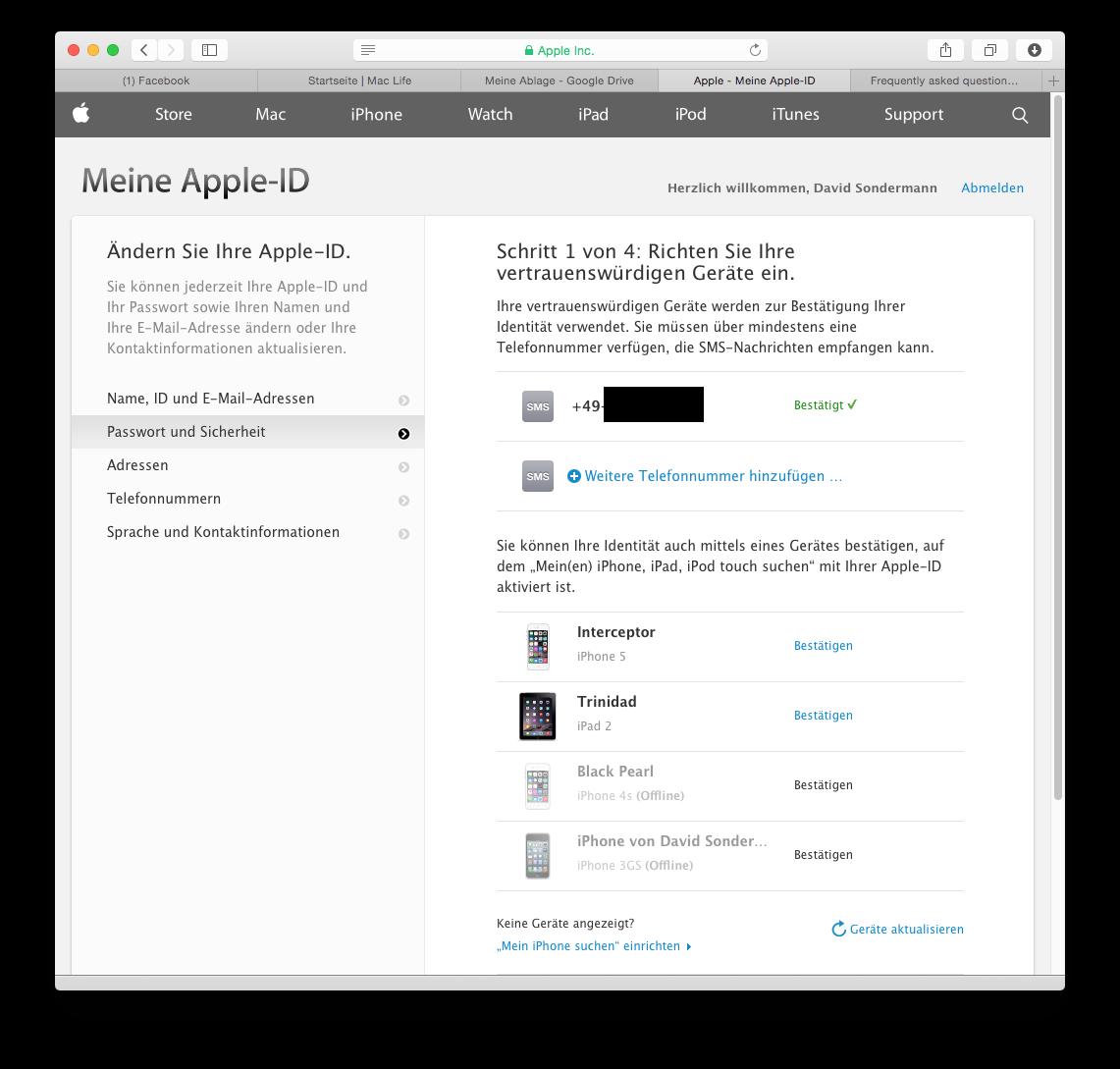The width and height of the screenshot is (1120, 1069).
Task: Switch to Frequently asked question tab
Action: pos(944,80)
